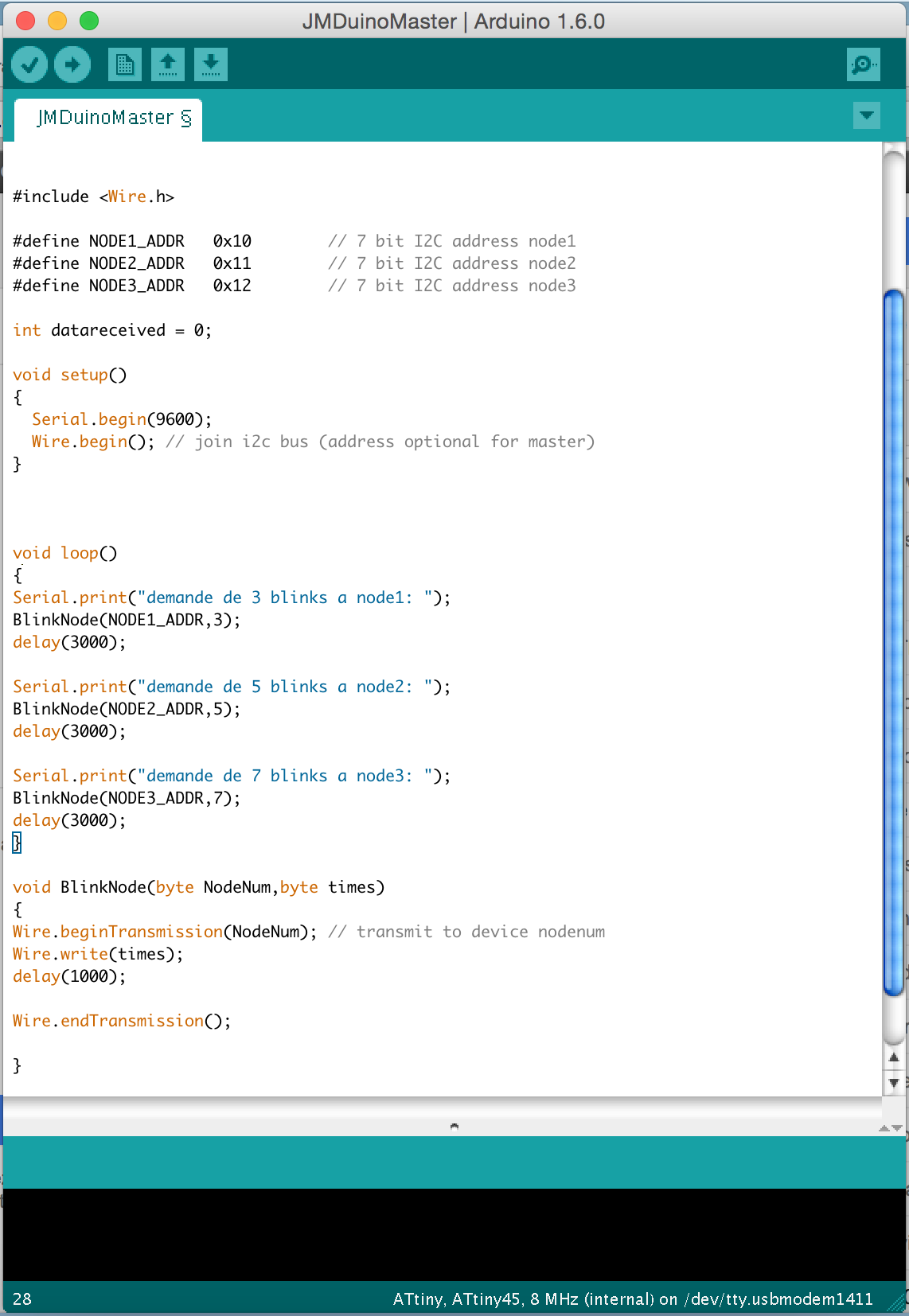
Task: Click the 'void loop()' line
Action: point(65,553)
